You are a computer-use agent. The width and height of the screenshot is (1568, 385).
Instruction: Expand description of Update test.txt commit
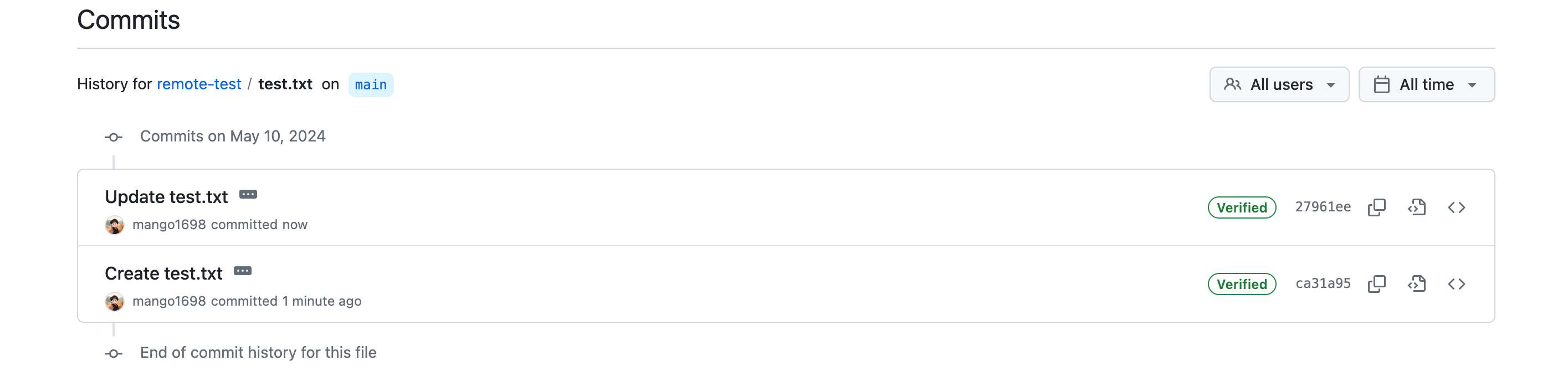(x=248, y=195)
